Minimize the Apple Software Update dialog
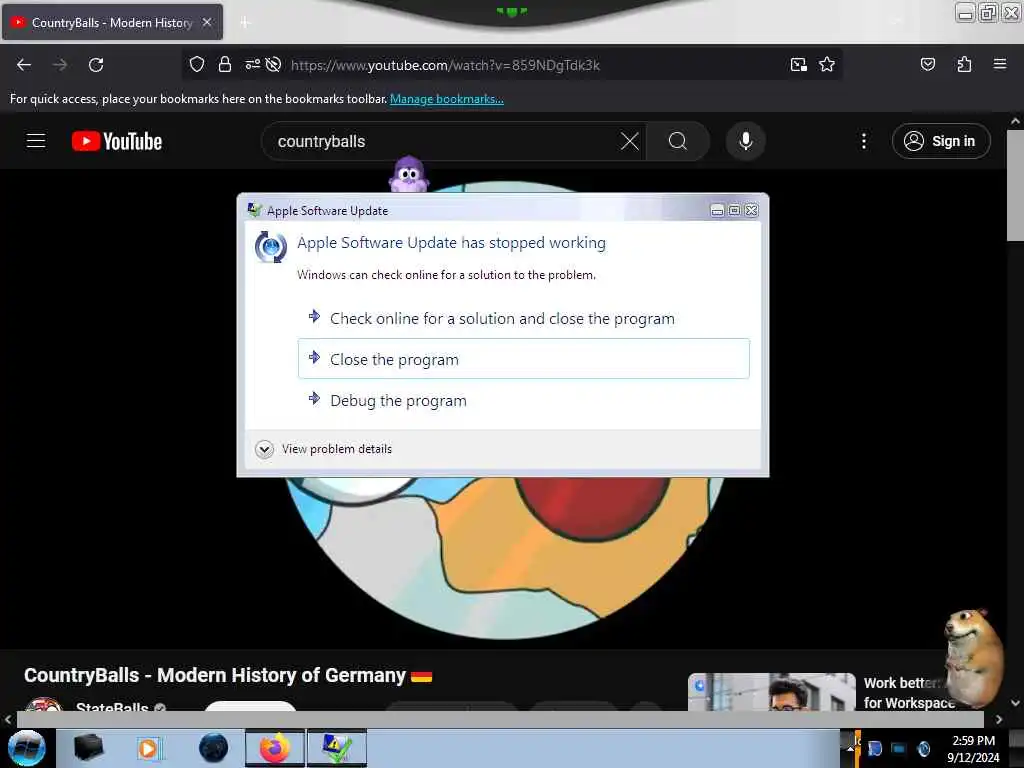The height and width of the screenshot is (768, 1024). (x=717, y=210)
